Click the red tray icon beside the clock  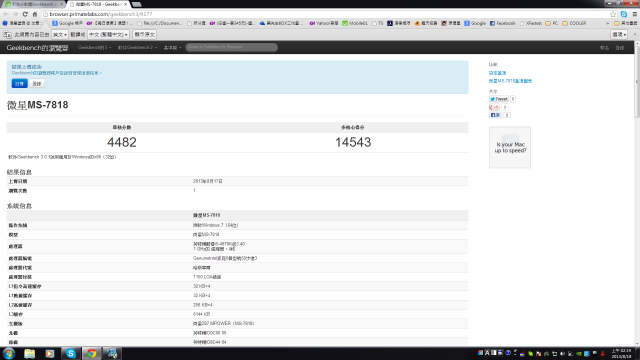pyautogui.click(x=603, y=353)
